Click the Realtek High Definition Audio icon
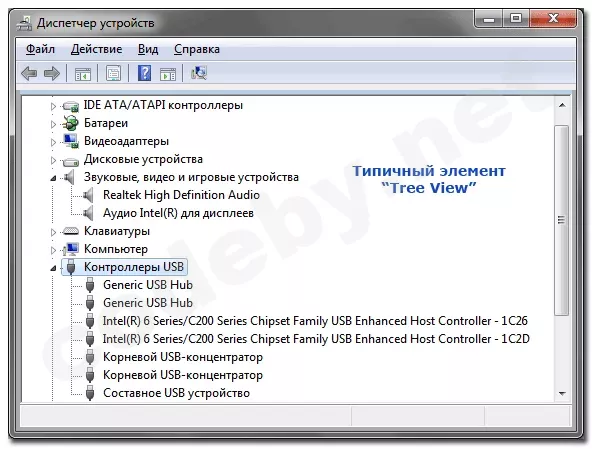592x449 pixels. (88, 195)
